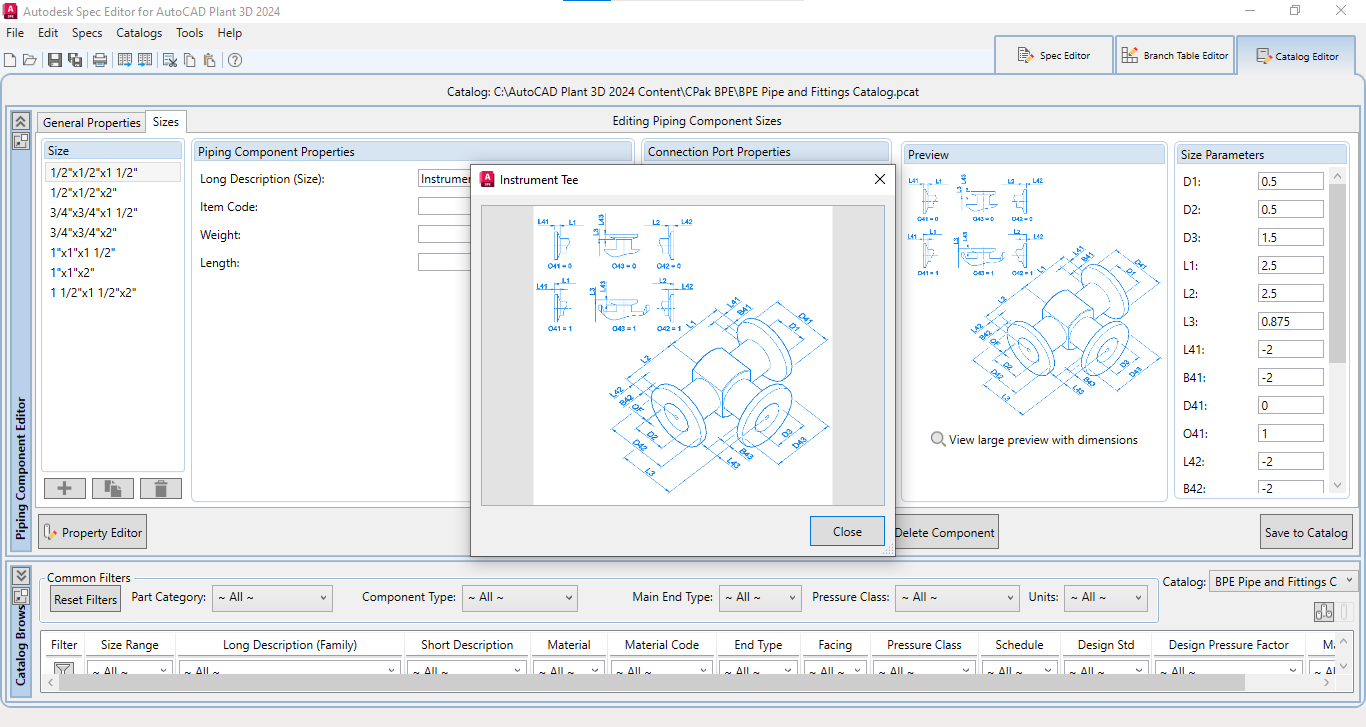Switch to the General Properties tab
This screenshot has width=1366, height=727.
(91, 123)
